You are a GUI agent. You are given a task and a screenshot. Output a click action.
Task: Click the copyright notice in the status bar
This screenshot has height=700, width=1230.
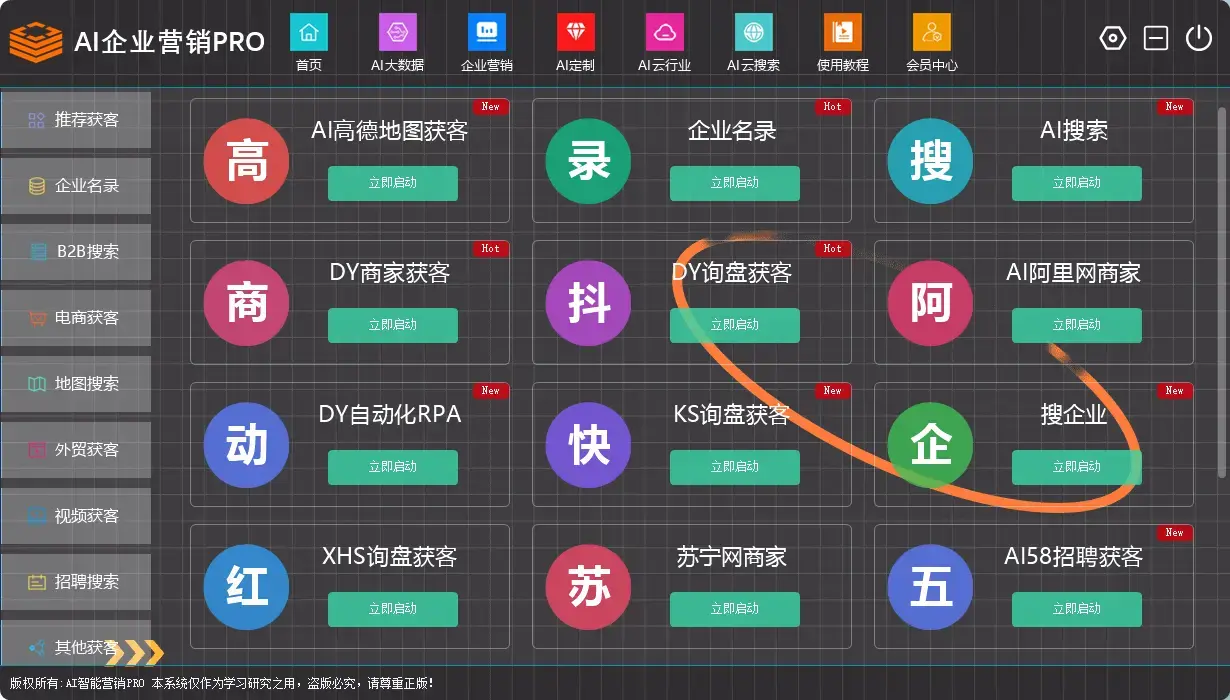click(222, 683)
